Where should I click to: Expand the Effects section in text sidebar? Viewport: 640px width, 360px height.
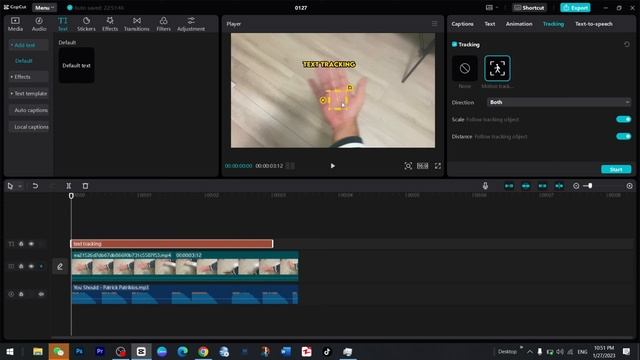[x=29, y=77]
